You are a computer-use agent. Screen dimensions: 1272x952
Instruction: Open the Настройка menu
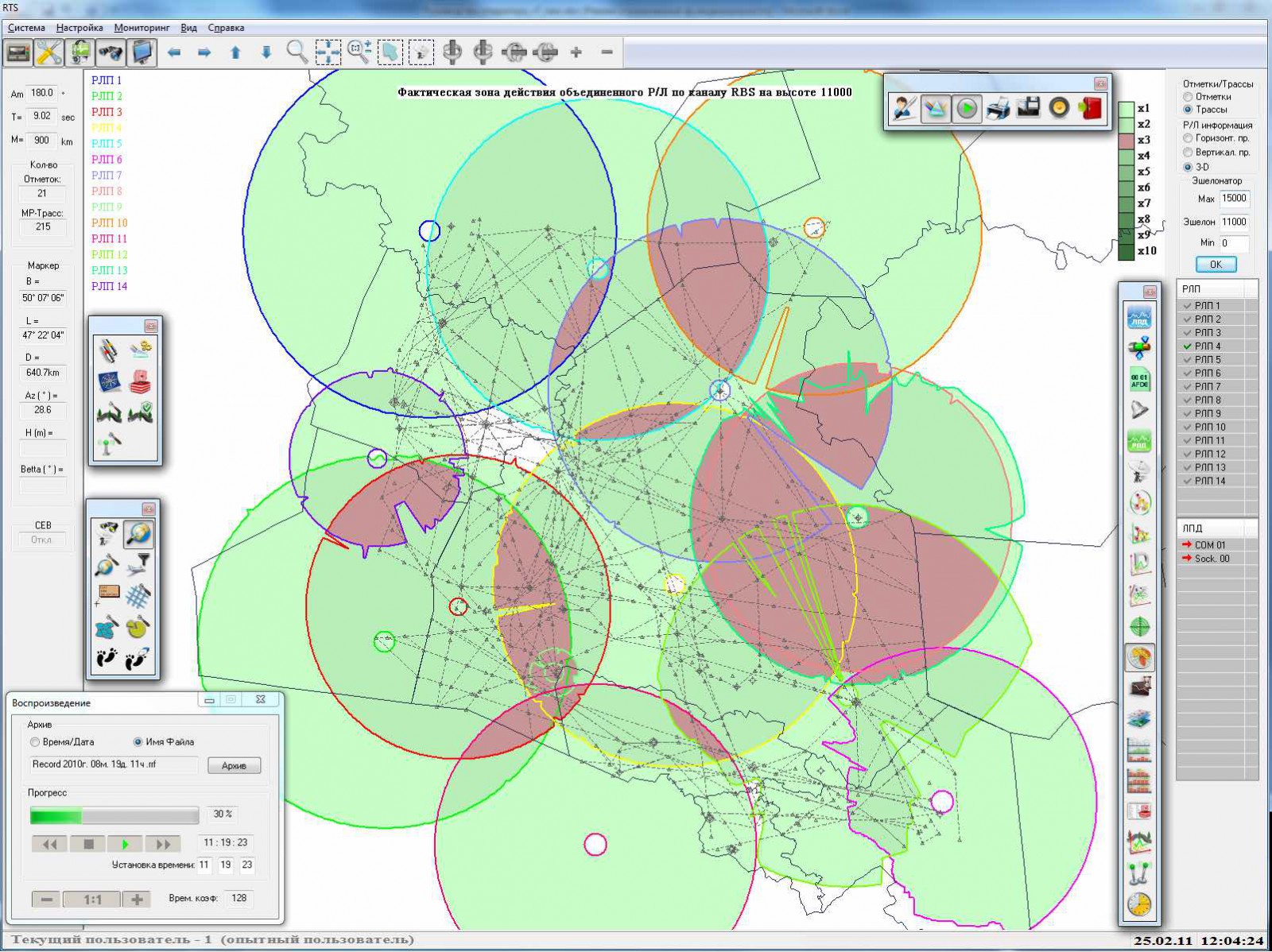tap(79, 28)
